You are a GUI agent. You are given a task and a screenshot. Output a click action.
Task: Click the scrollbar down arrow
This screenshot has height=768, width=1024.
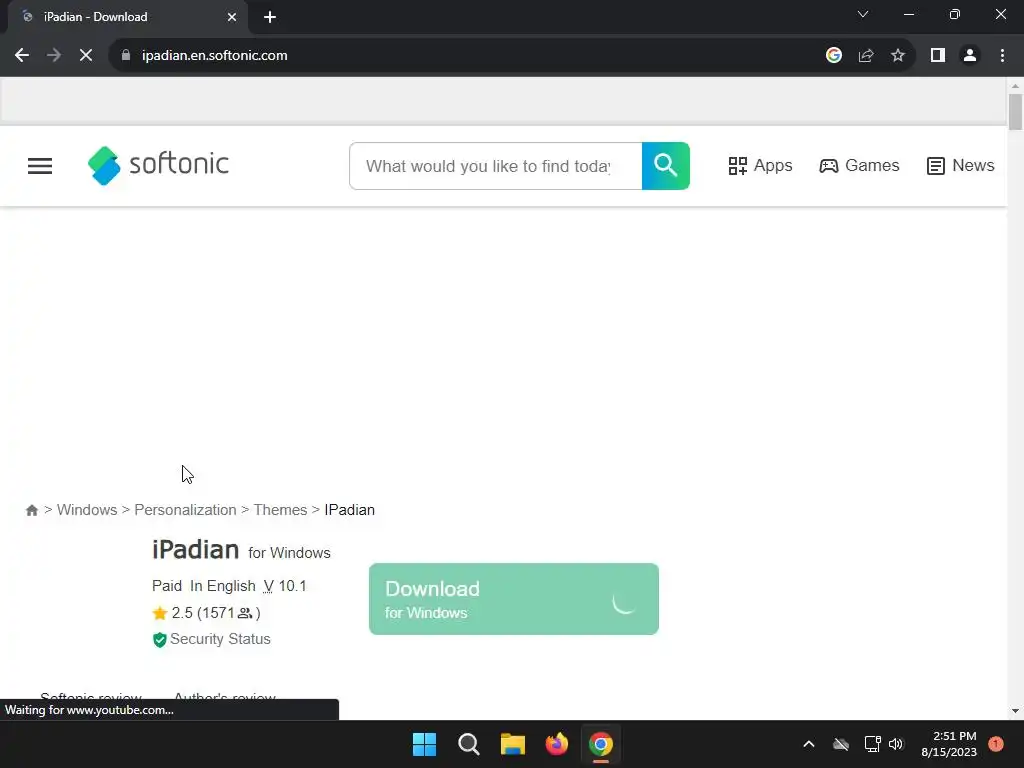tap(1015, 711)
